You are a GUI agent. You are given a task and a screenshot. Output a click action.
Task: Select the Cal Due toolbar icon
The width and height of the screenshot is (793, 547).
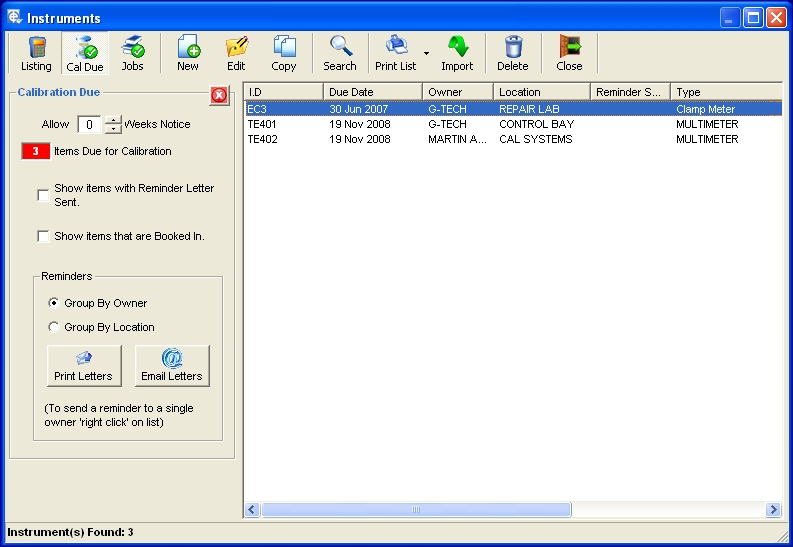tap(85, 53)
